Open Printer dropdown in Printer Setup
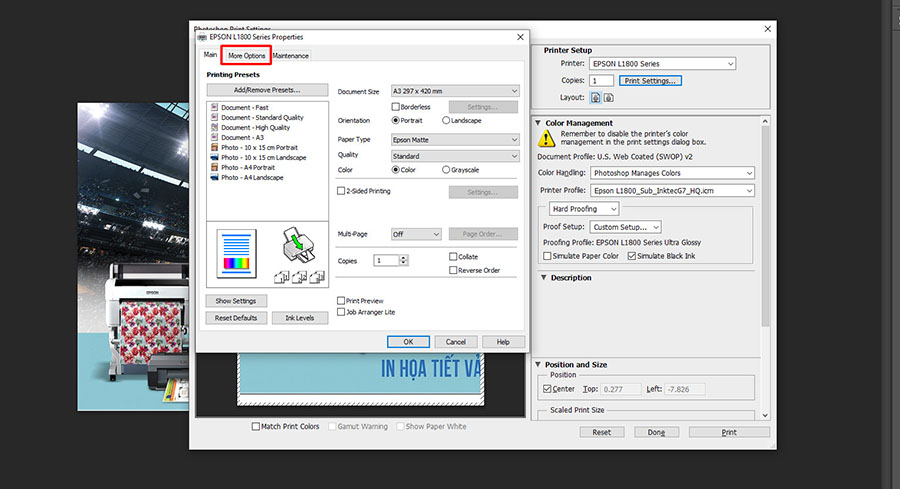 coord(662,64)
